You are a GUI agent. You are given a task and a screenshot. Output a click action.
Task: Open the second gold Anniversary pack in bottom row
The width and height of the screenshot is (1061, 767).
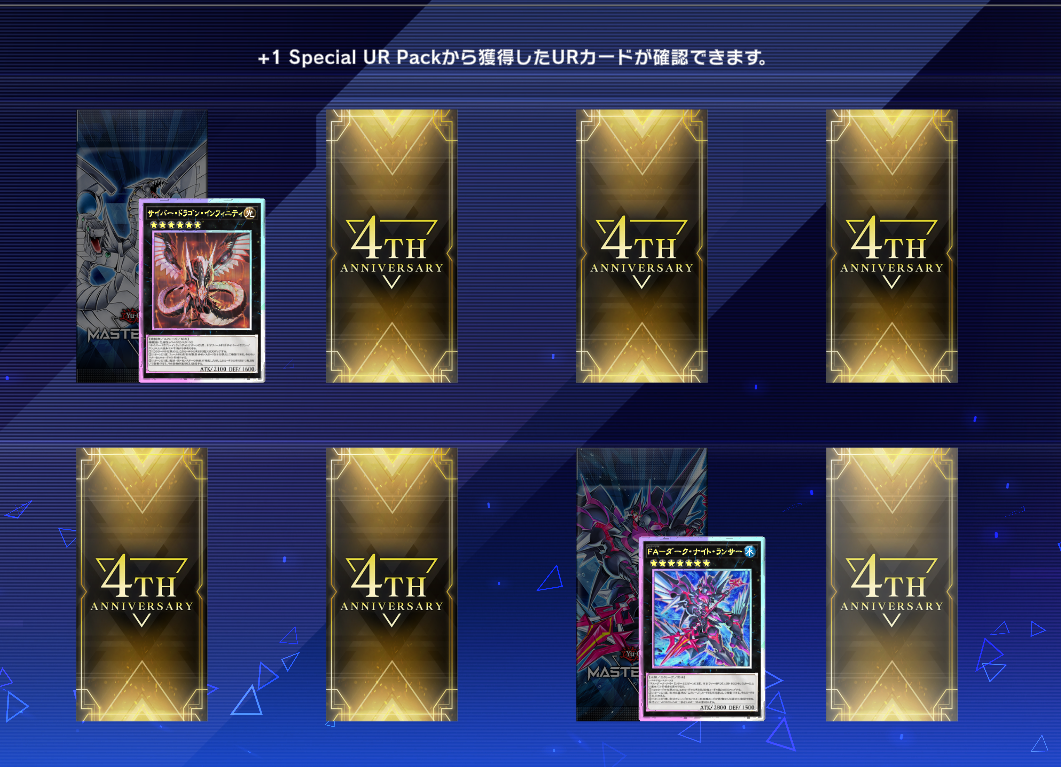point(392,584)
